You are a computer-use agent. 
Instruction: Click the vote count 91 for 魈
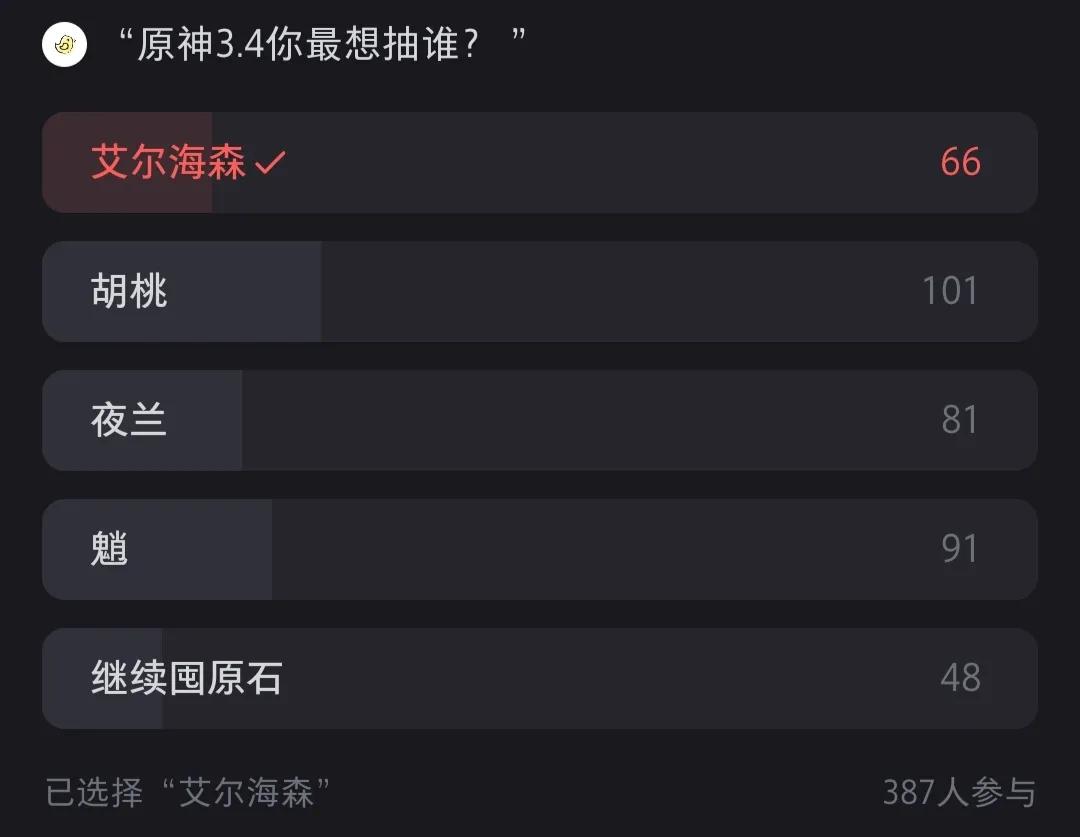pyautogui.click(x=959, y=549)
